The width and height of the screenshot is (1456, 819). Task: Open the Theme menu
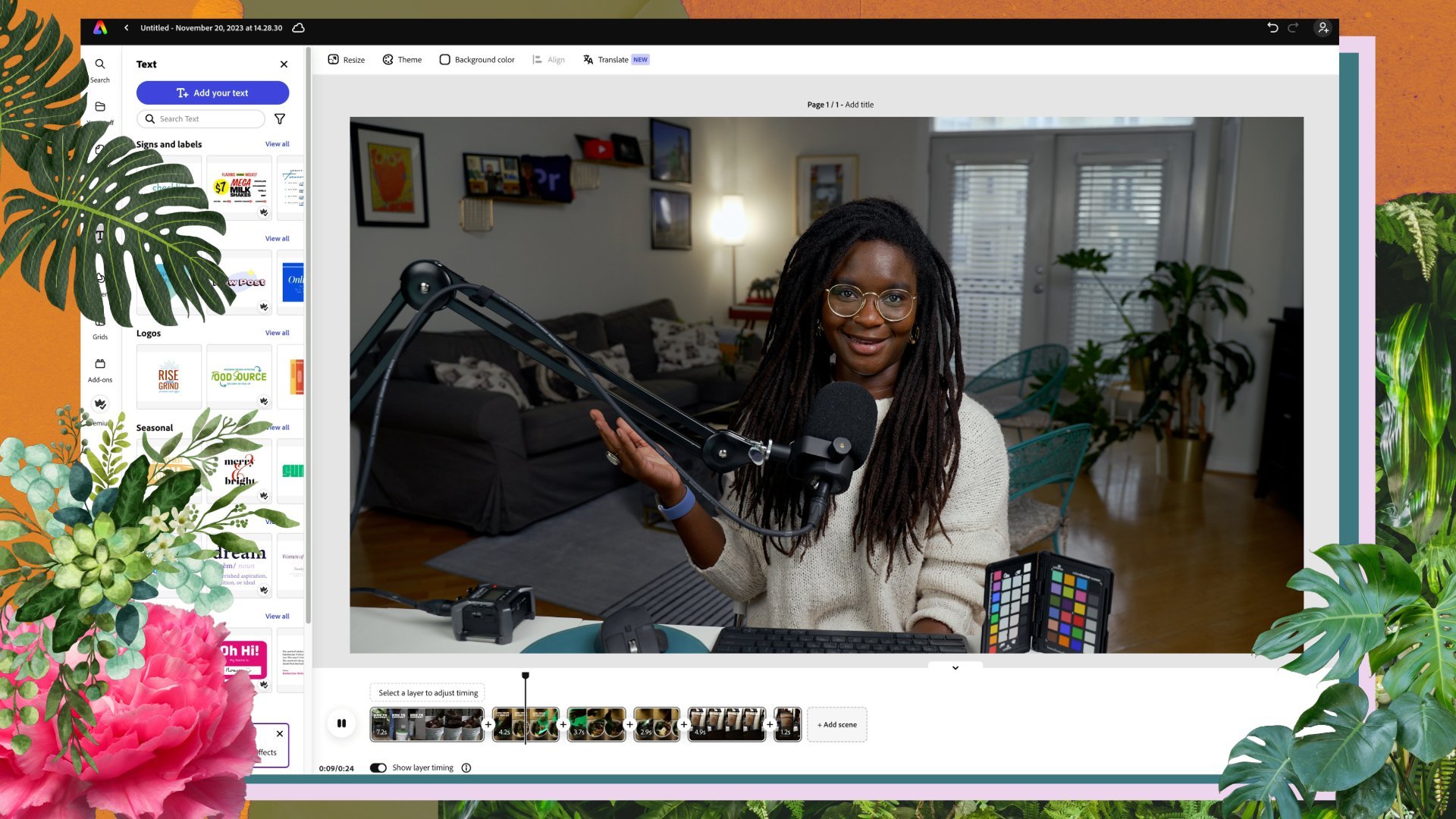coord(402,60)
